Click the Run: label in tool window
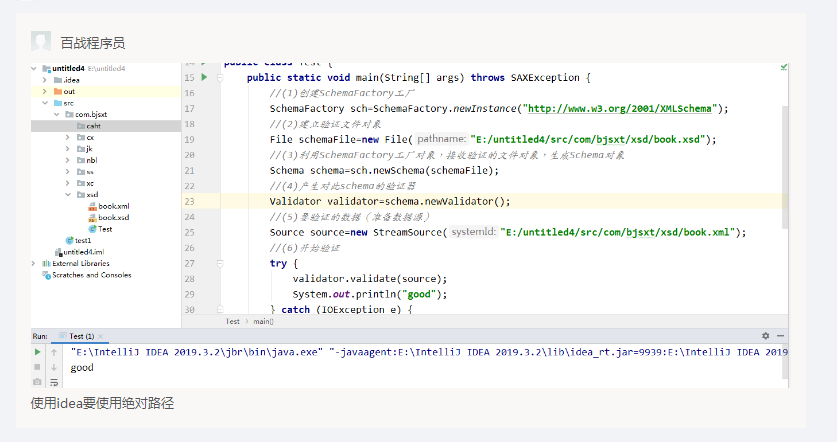The height and width of the screenshot is (442, 837). (x=40, y=336)
